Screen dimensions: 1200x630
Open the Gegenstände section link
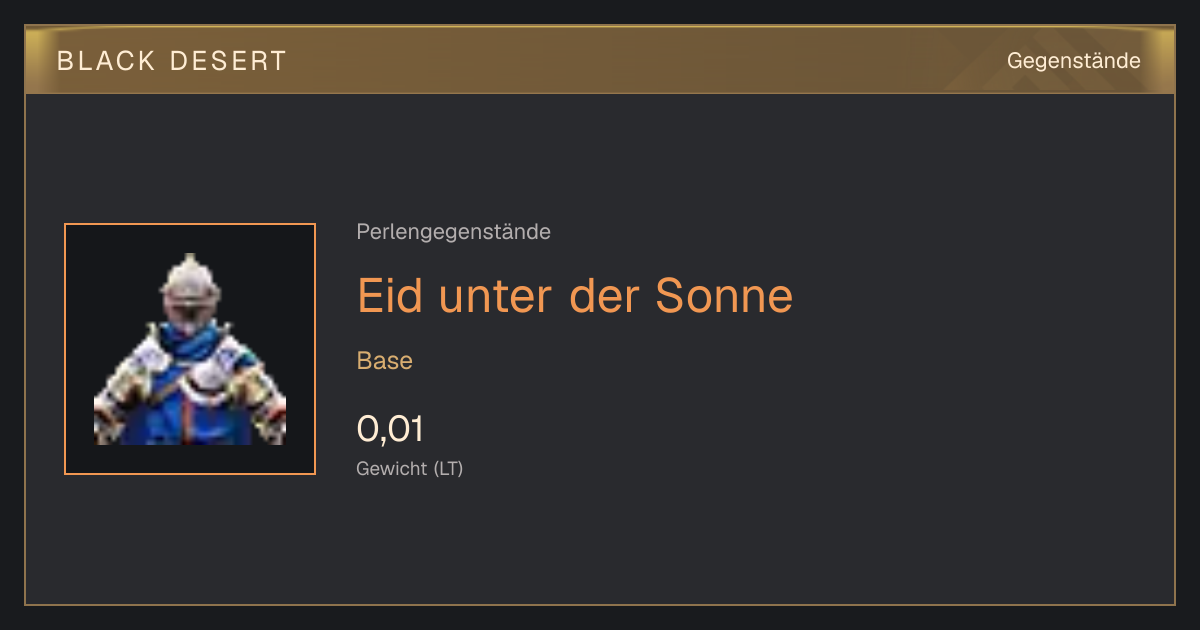1073,61
